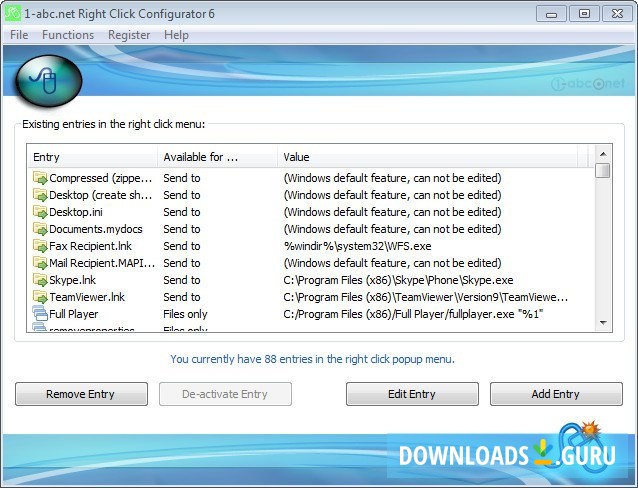Click the Windows default feature value for Desktop.ini
The height and width of the screenshot is (488, 638).
(x=392, y=212)
